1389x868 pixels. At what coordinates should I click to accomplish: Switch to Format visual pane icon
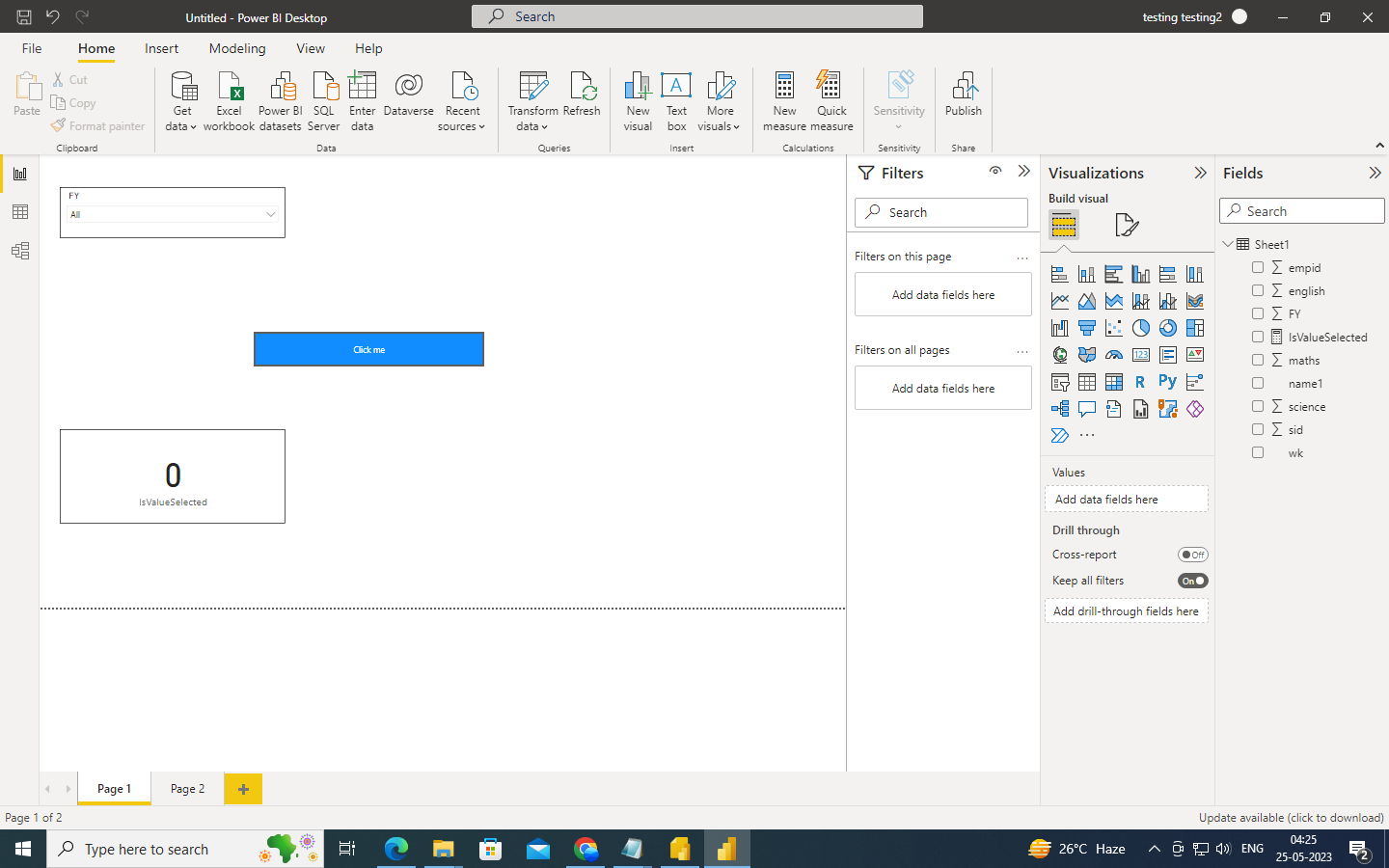point(1126,225)
